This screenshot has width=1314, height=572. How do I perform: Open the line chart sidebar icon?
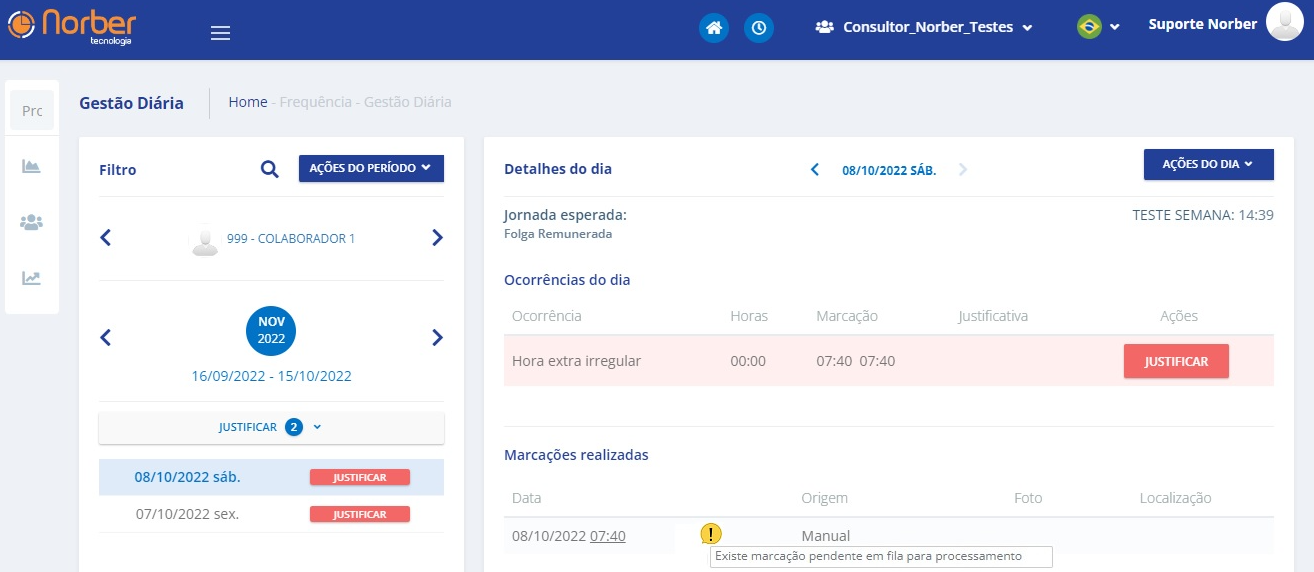32,278
